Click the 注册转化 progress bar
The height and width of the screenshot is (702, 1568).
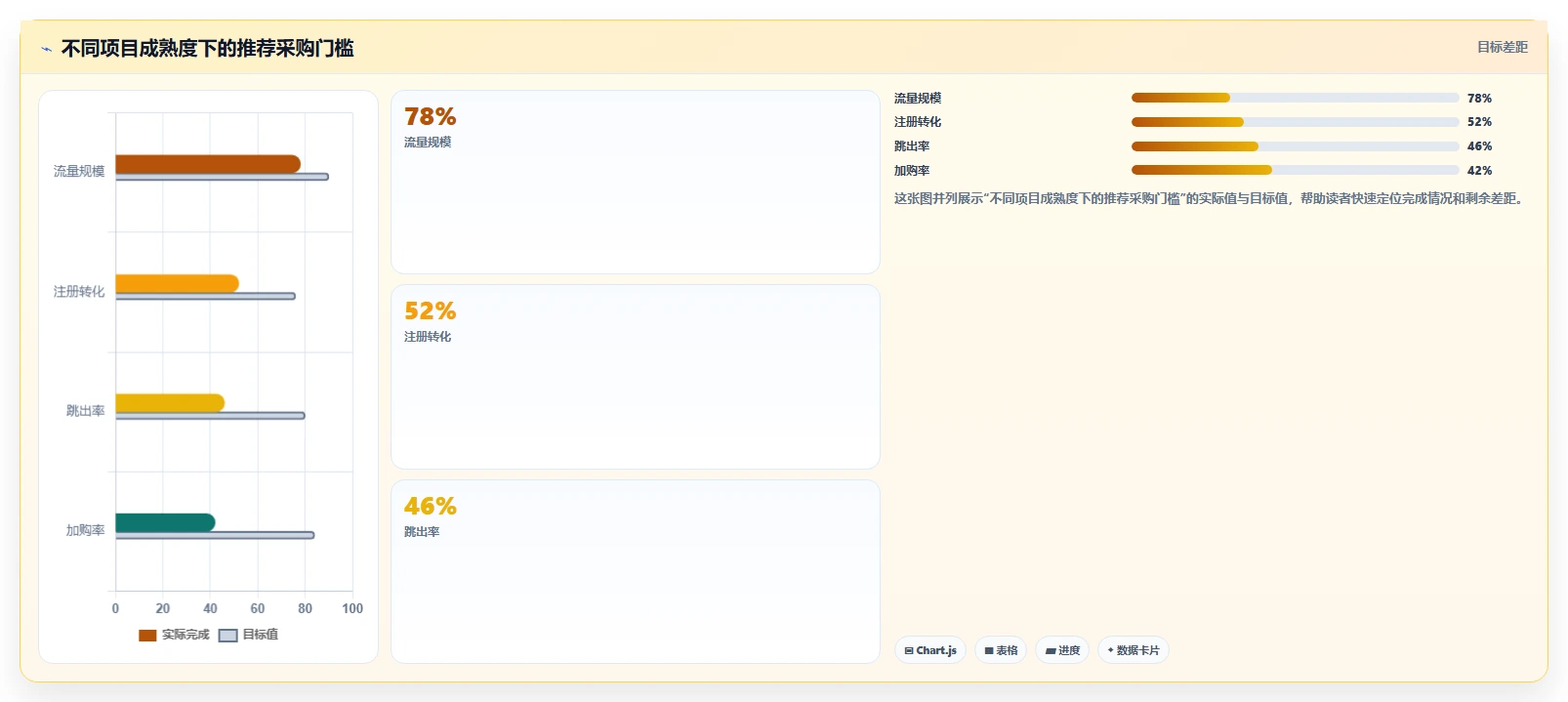[1295, 122]
